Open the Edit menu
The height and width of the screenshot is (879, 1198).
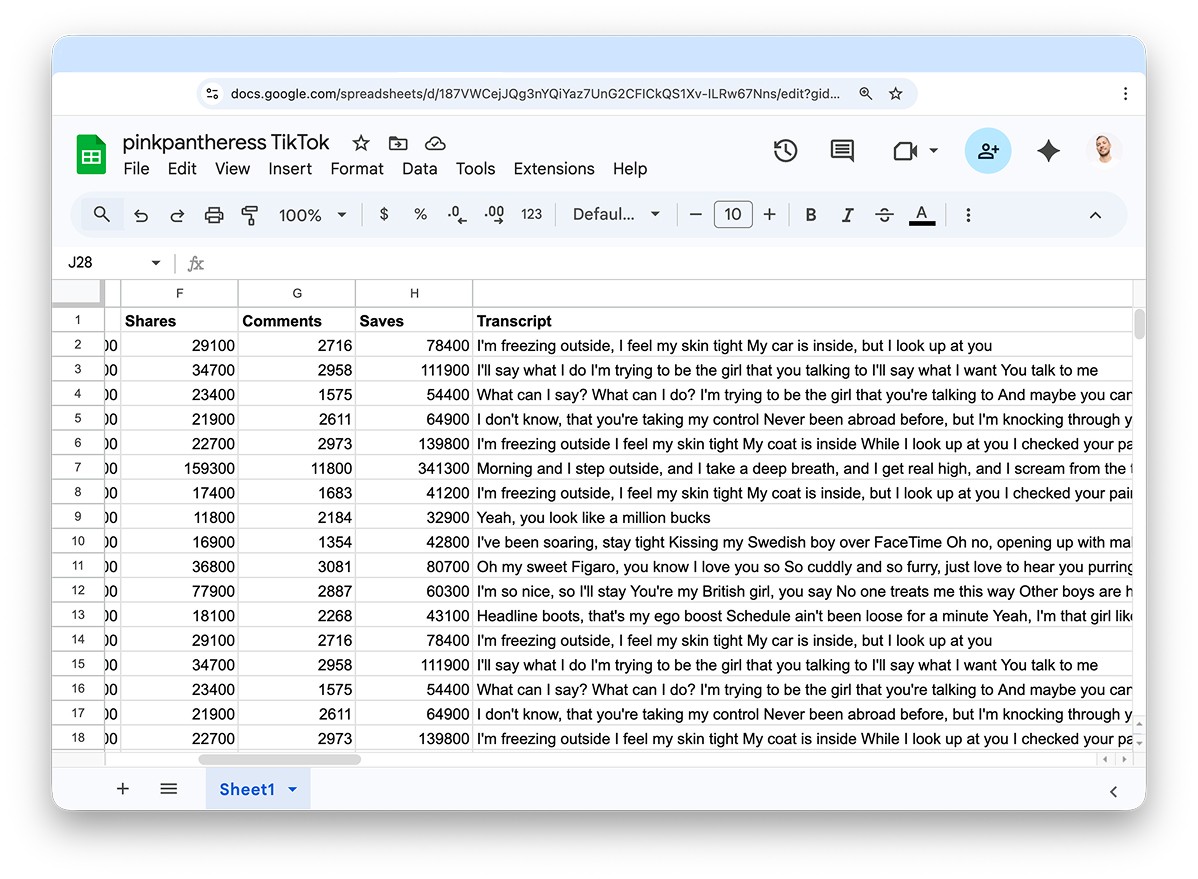(x=182, y=169)
